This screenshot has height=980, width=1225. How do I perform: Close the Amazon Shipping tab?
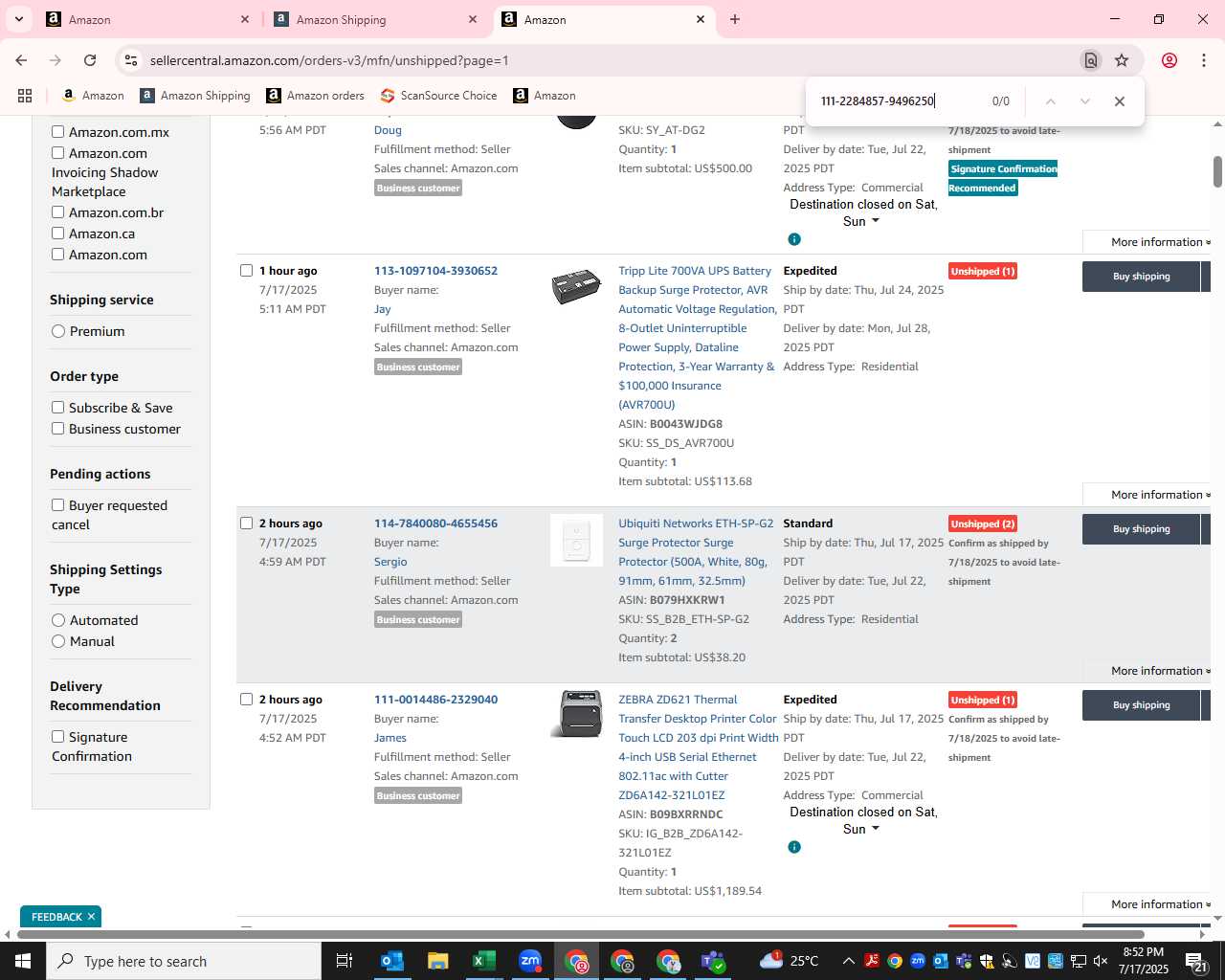(x=473, y=19)
